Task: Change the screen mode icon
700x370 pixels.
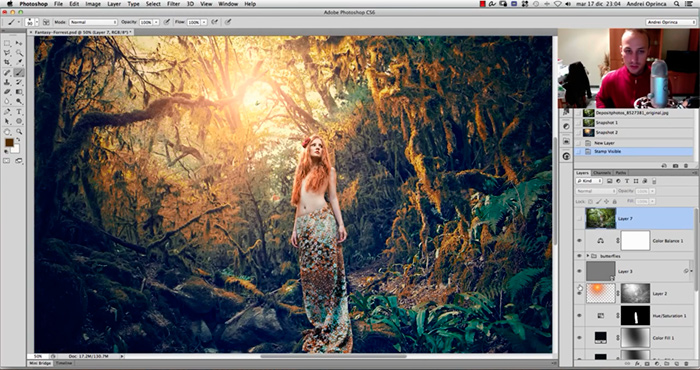Action: click(x=19, y=161)
